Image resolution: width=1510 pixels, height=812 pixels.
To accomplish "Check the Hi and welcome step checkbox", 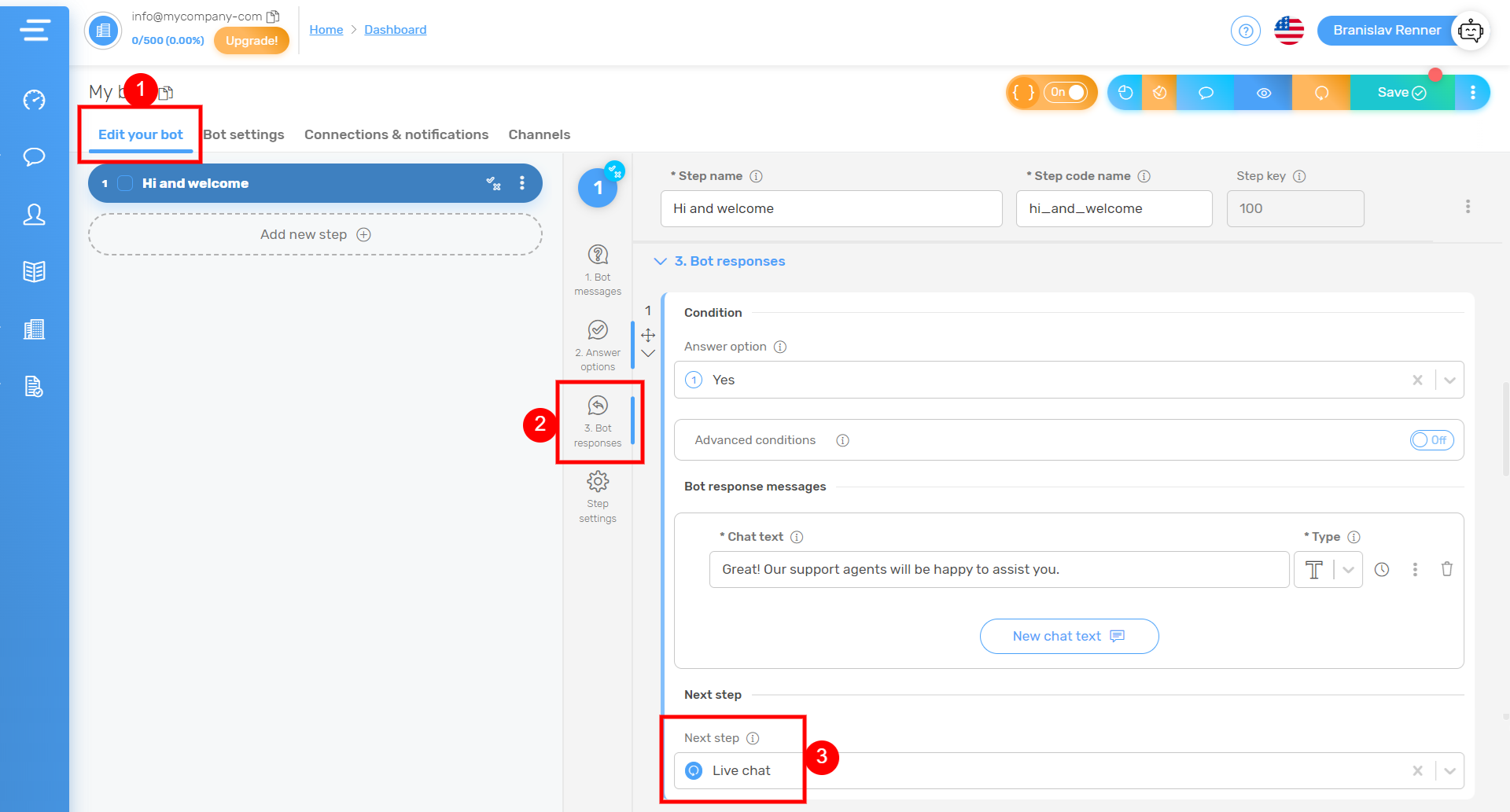I will point(125,183).
